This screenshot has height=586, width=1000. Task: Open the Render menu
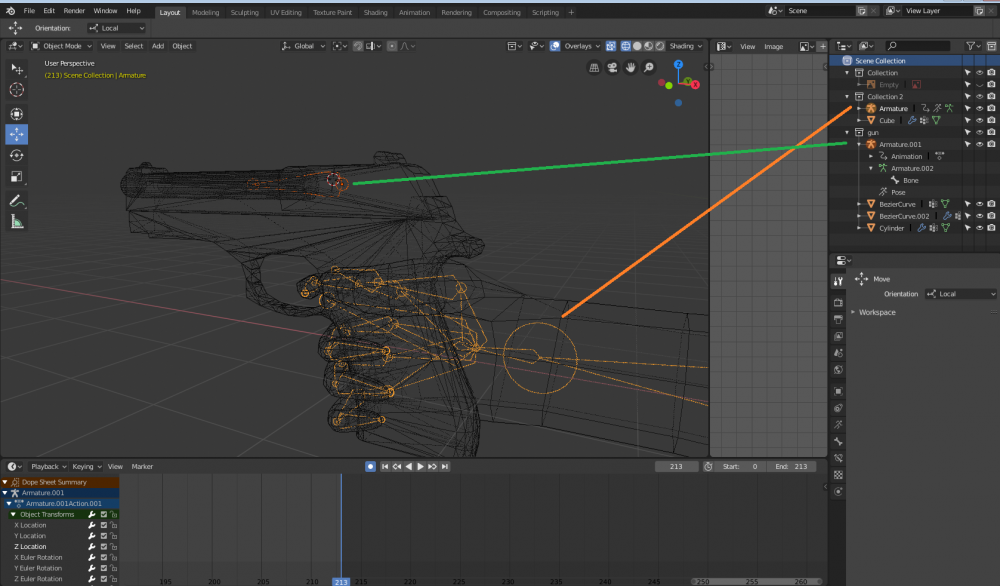(x=74, y=10)
